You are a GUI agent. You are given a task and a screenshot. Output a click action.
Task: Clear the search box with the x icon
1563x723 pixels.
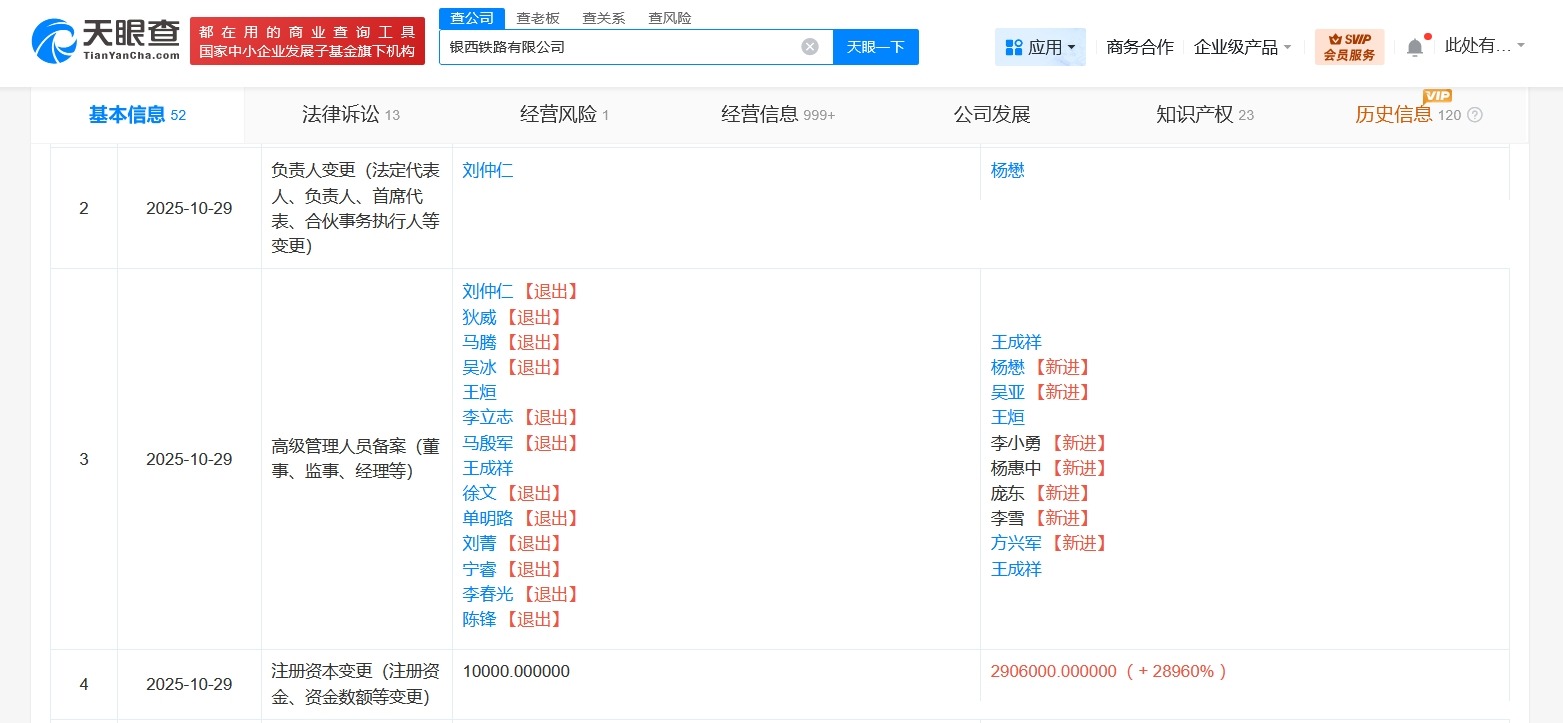click(x=809, y=46)
